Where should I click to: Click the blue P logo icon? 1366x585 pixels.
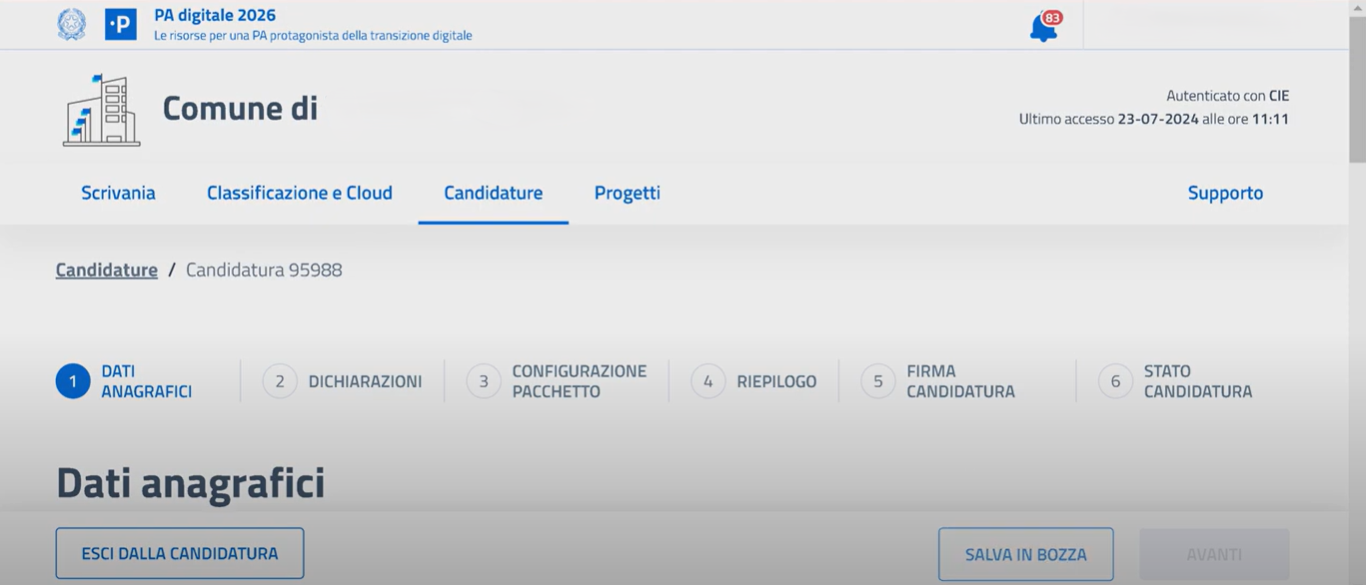[121, 25]
